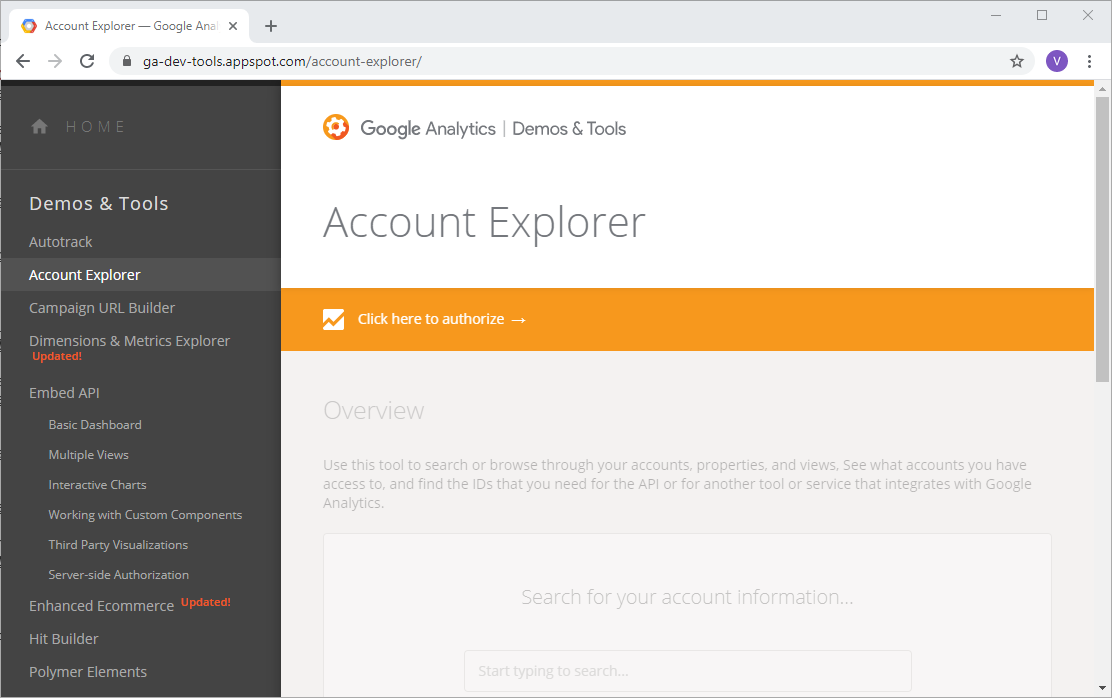Open Hit Builder tool

64,639
